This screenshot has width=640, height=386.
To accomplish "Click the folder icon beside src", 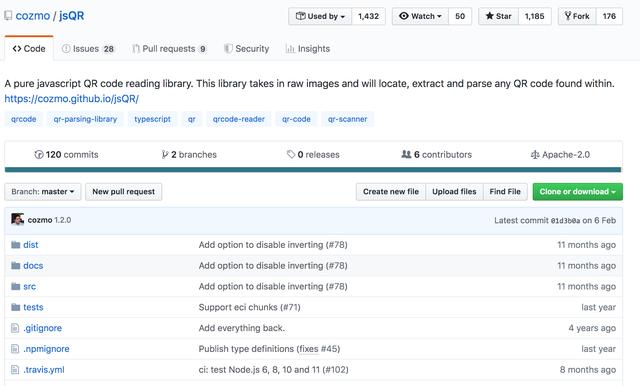I will (x=16, y=286).
